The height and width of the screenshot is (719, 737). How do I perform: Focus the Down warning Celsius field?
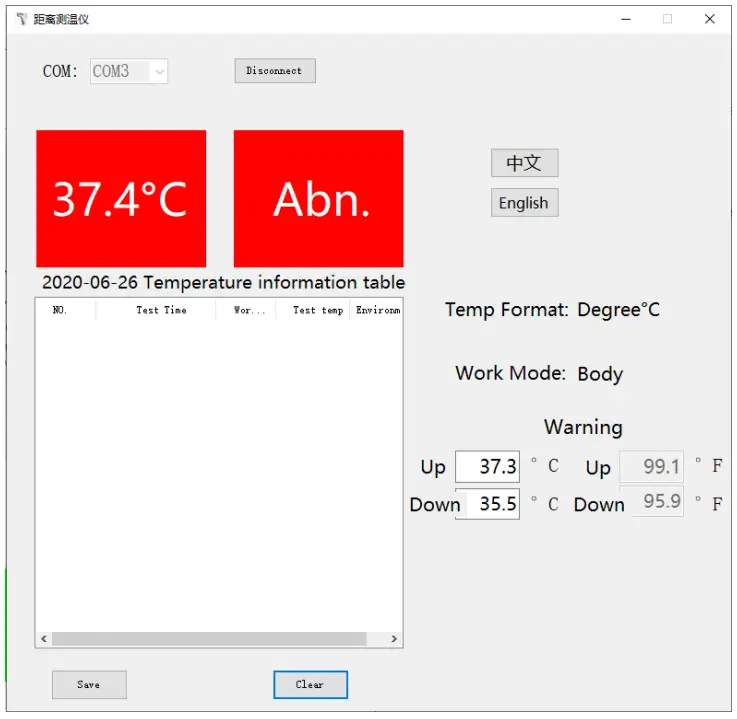pos(487,504)
